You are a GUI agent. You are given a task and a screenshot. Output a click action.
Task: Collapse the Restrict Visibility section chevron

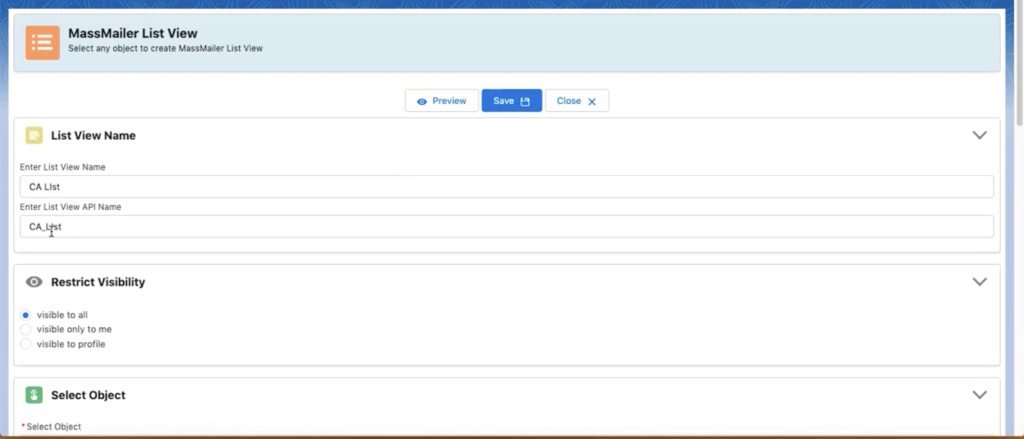[x=979, y=282]
